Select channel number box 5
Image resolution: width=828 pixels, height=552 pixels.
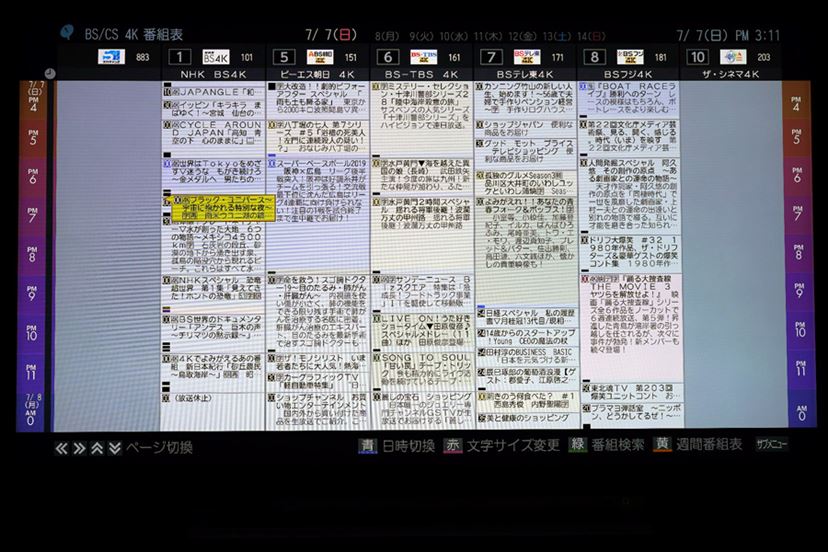click(x=284, y=57)
